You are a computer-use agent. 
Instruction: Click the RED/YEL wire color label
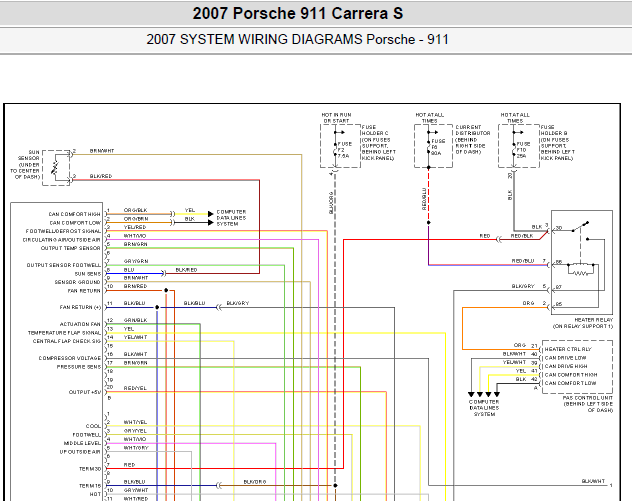coord(135,388)
